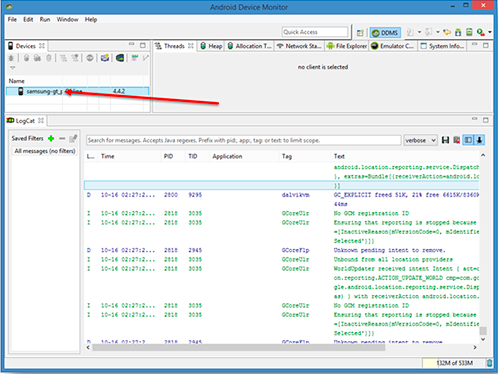Image resolution: width=498 pixels, height=374 pixels.
Task: Switch to the Threads tab
Action: pyautogui.click(x=174, y=46)
